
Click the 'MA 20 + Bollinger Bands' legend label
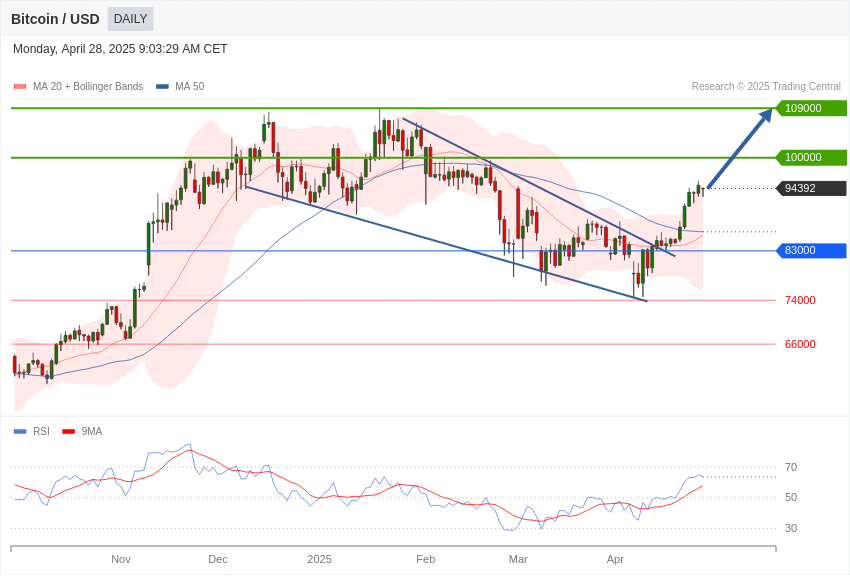88,86
